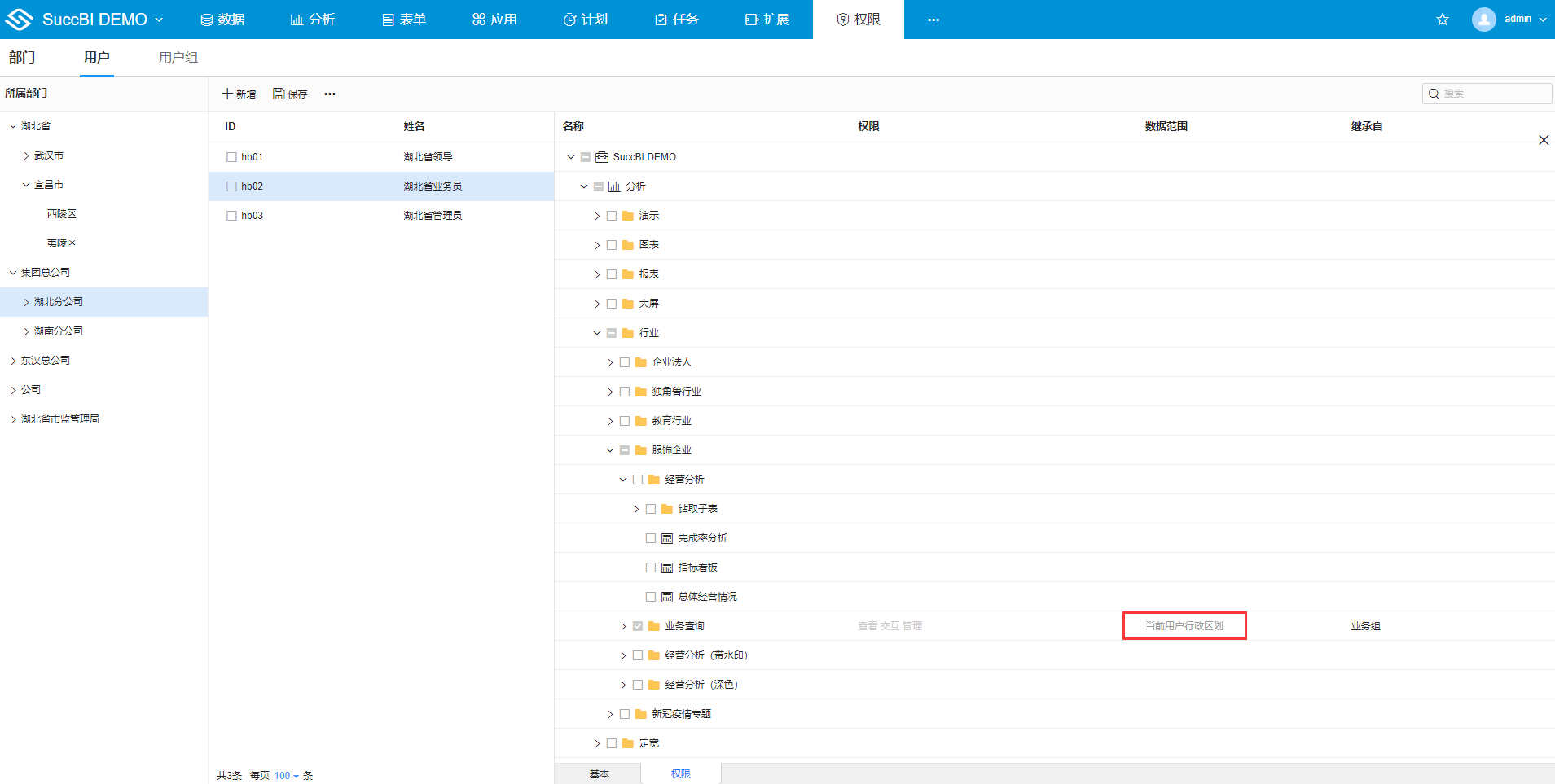Switch to the 基本 tab at the bottom
Image resolution: width=1555 pixels, height=784 pixels.
point(598,773)
